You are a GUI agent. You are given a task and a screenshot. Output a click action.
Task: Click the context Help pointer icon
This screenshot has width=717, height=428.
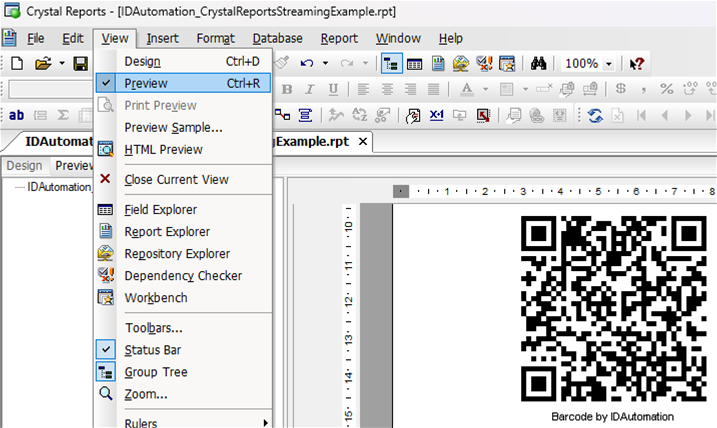[x=637, y=64]
